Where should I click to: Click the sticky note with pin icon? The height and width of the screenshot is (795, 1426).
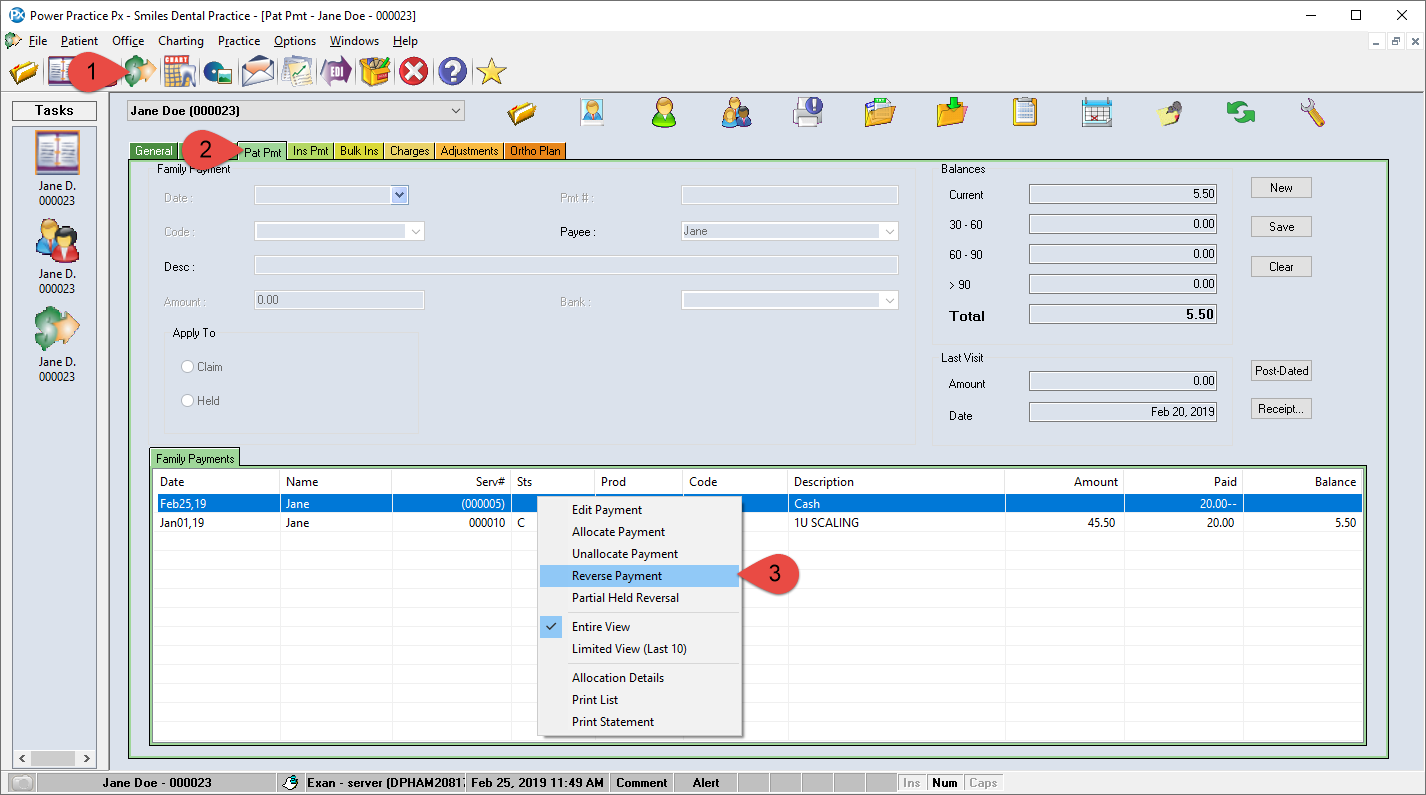(x=1169, y=112)
